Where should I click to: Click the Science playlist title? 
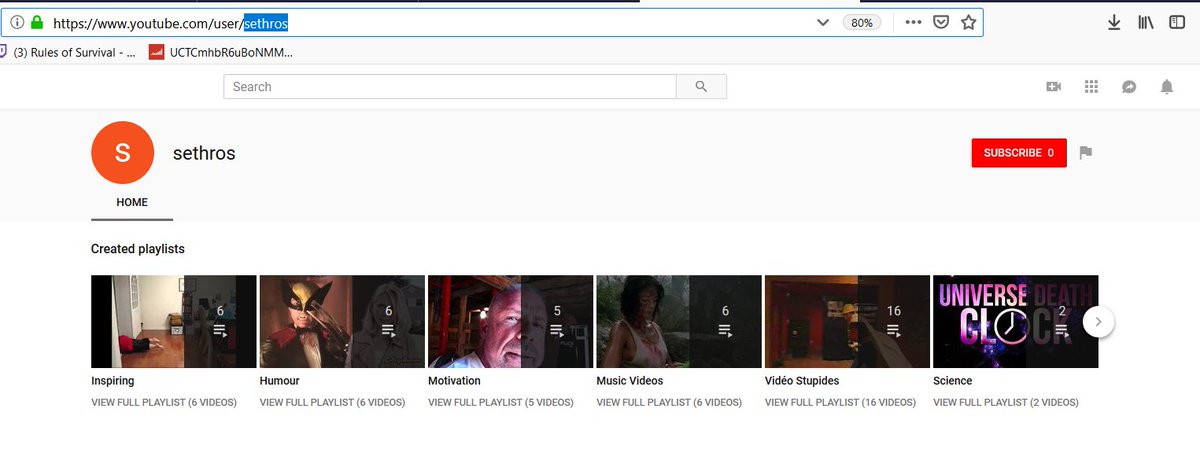pos(952,381)
